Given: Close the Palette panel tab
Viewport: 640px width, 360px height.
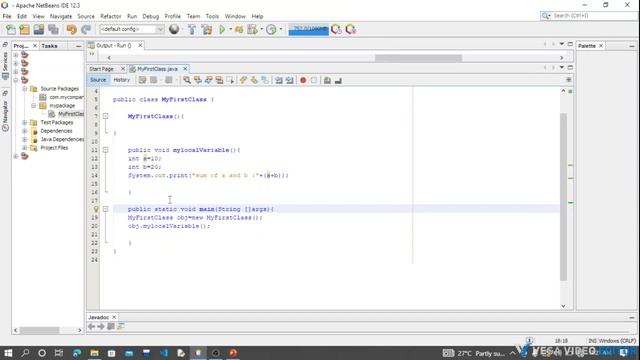Looking at the screenshot, I should point(601,46).
